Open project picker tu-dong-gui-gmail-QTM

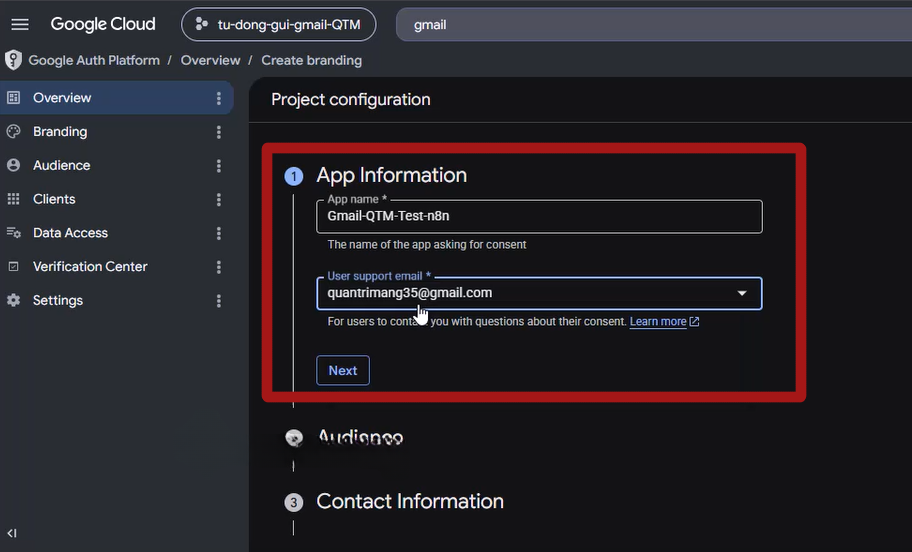279,24
